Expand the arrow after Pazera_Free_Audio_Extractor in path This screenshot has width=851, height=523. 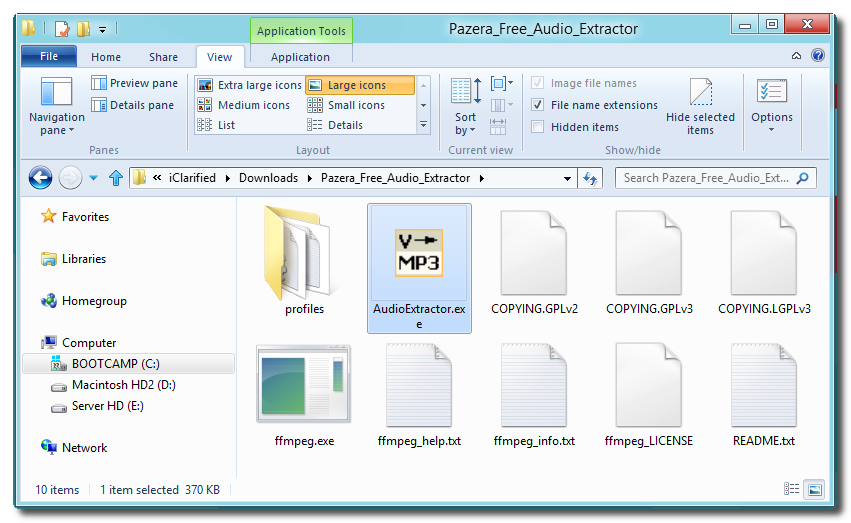[481, 178]
